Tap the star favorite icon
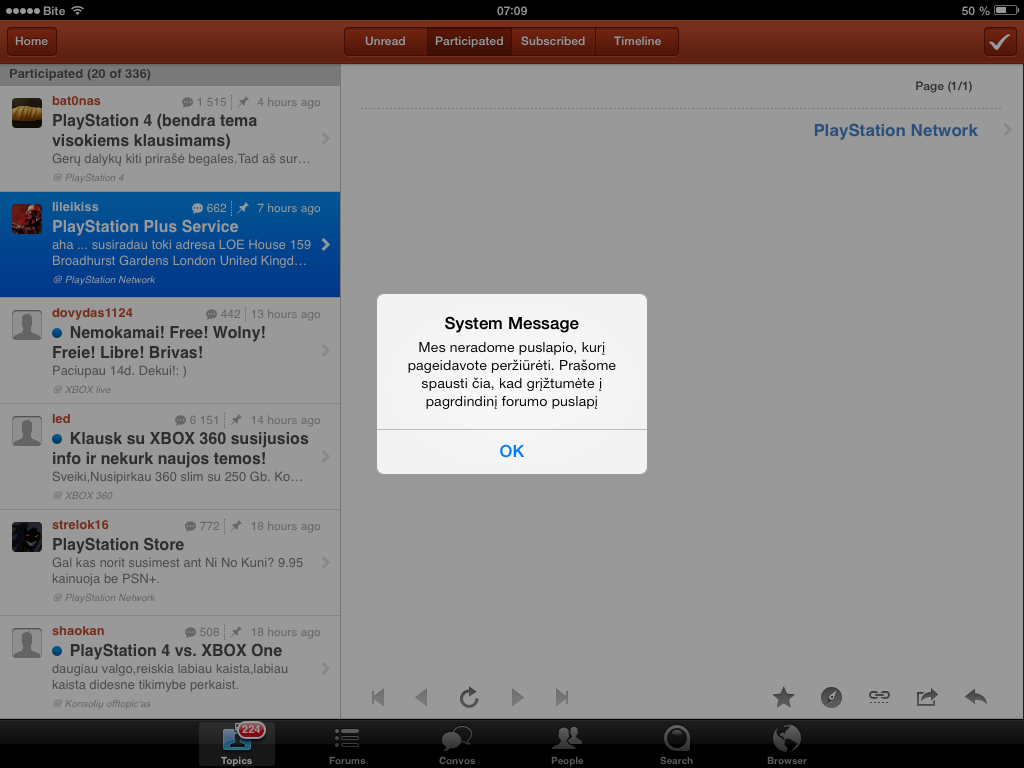This screenshot has width=1024, height=768. tap(784, 697)
